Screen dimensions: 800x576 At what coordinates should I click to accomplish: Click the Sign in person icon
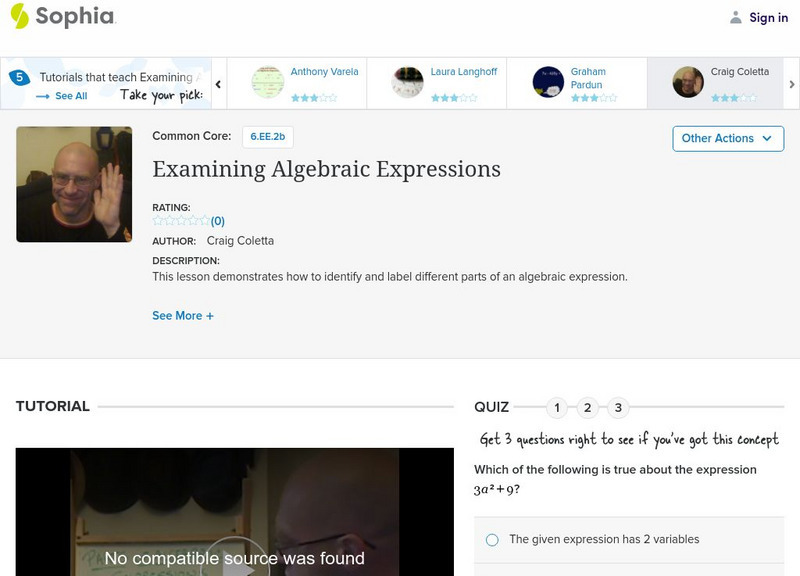tap(737, 17)
